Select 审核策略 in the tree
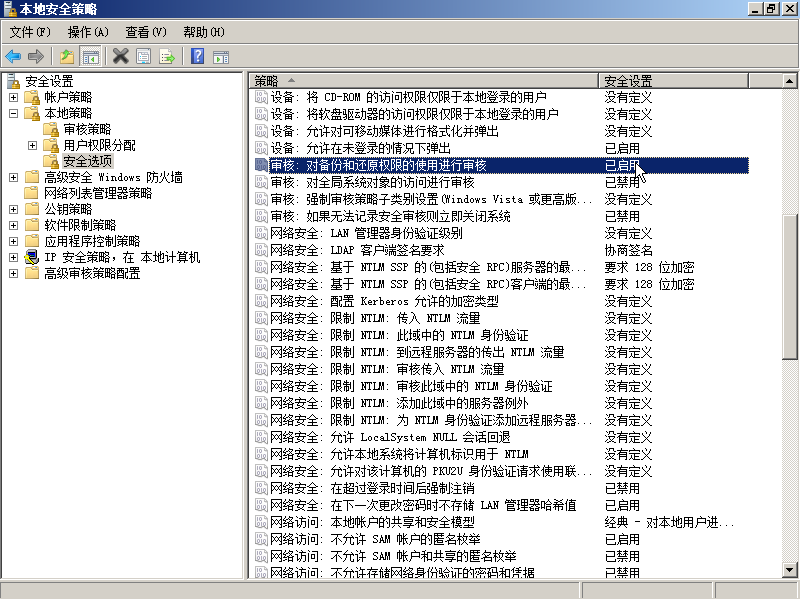The width and height of the screenshot is (800, 600). [87, 129]
